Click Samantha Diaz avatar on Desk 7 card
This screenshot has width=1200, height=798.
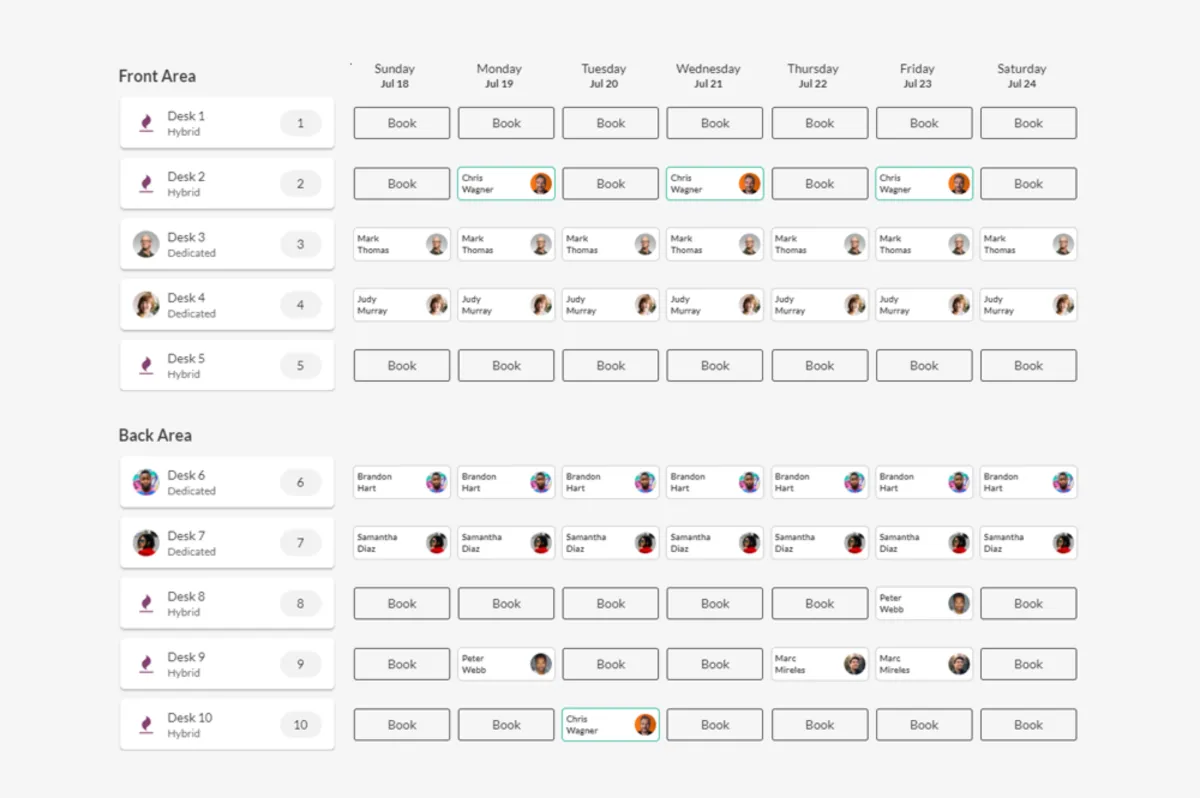[x=146, y=543]
